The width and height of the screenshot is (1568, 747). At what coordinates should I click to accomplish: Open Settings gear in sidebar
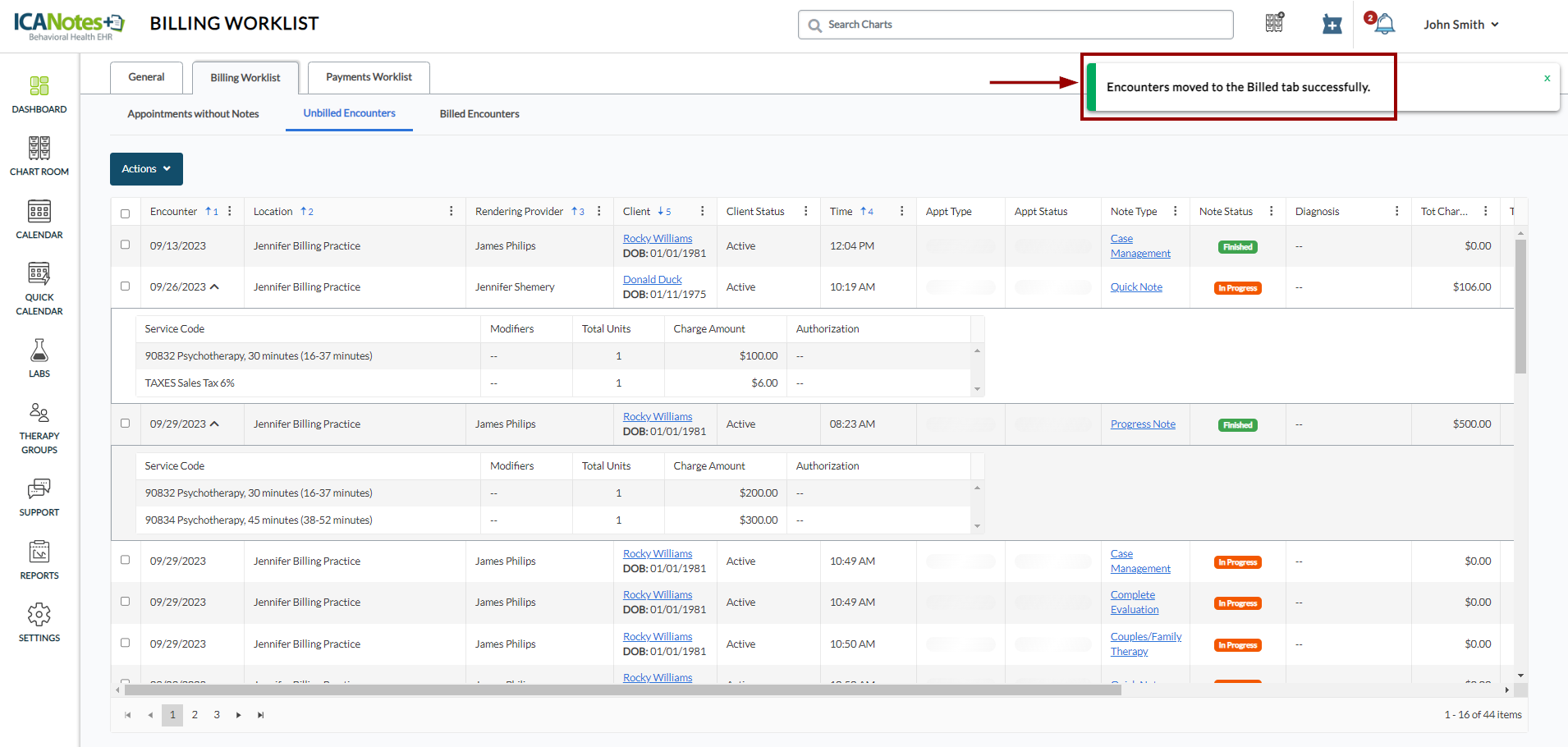tap(39, 622)
